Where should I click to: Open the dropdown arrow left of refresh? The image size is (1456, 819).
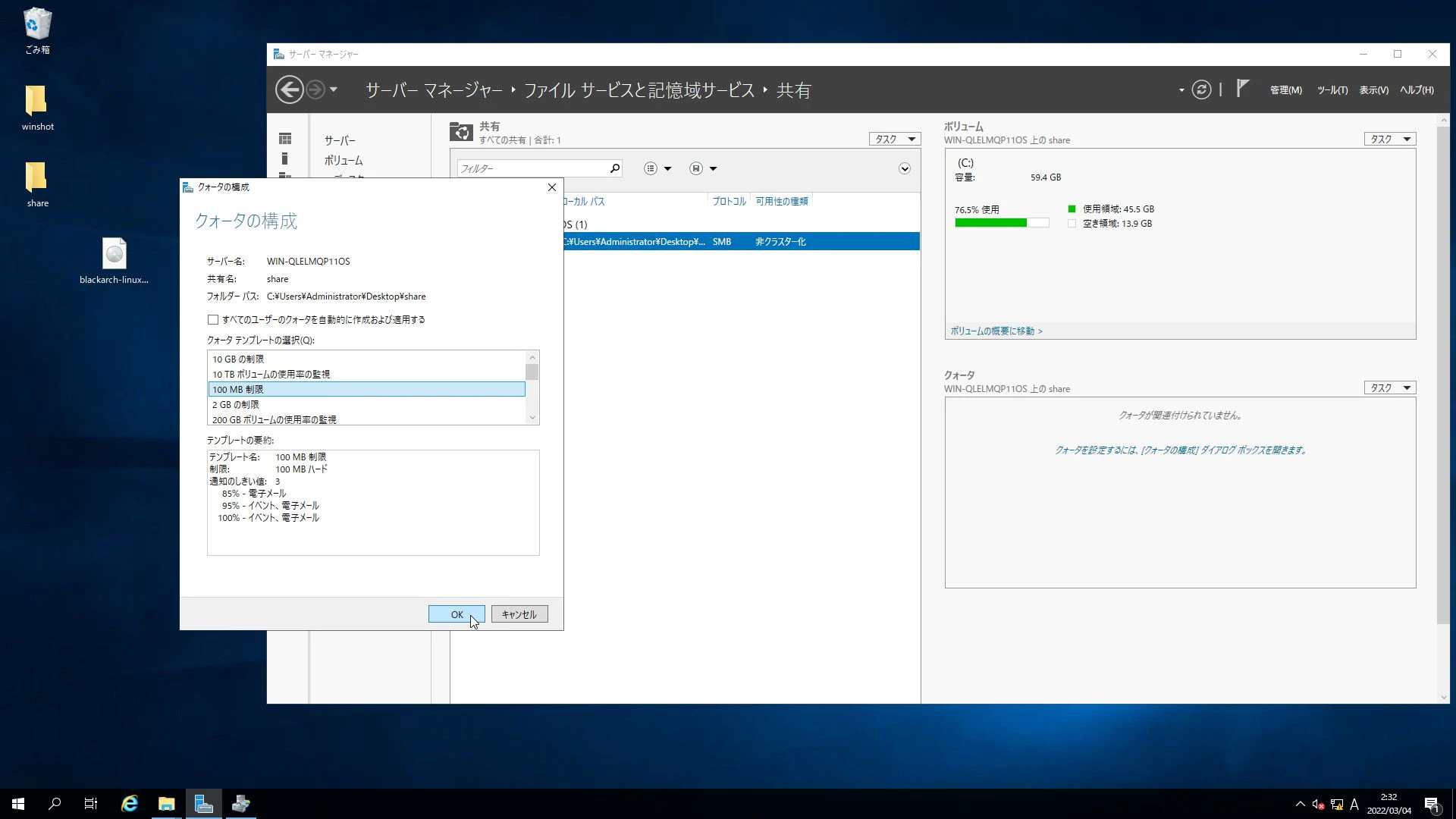point(1181,90)
